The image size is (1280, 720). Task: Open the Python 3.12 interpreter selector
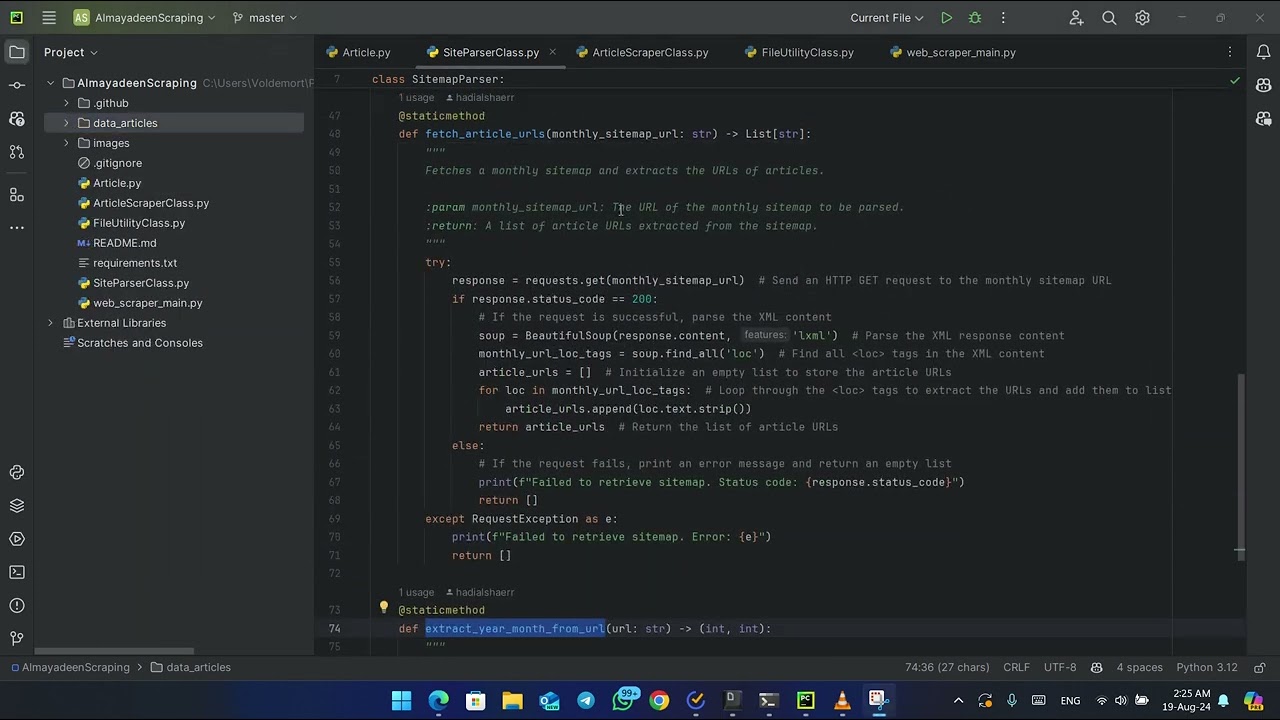[x=1207, y=667]
